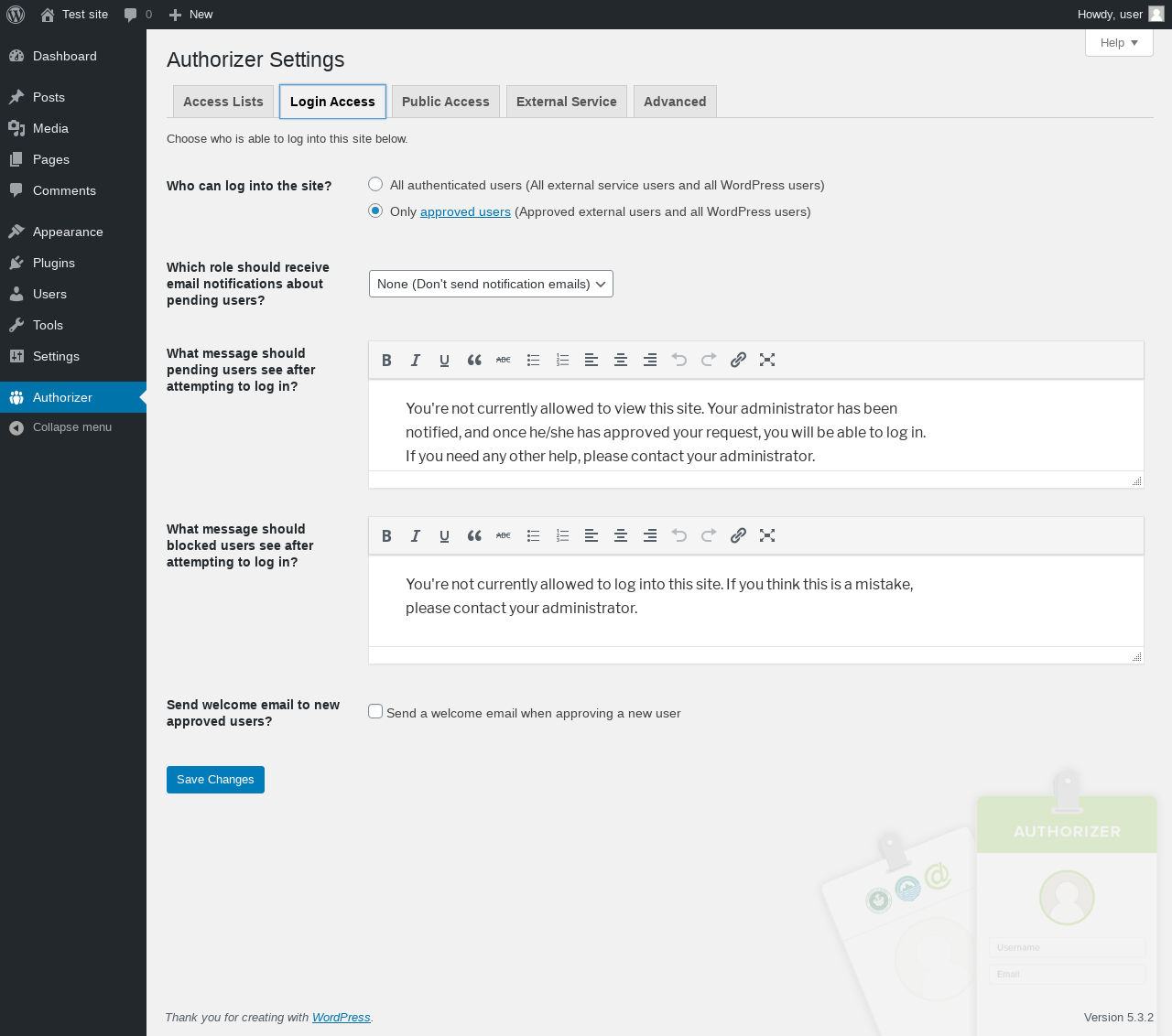Open Plugins in the sidebar menu
Screen dimensions: 1172x1036
(73, 263)
